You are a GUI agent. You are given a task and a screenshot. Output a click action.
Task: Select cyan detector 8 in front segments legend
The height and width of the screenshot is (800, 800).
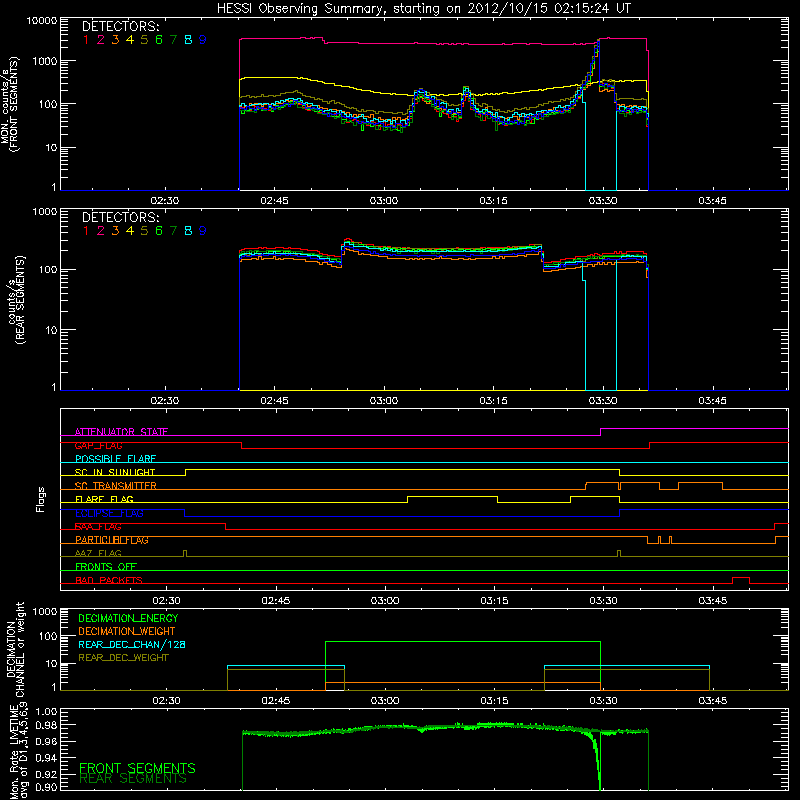[188, 40]
